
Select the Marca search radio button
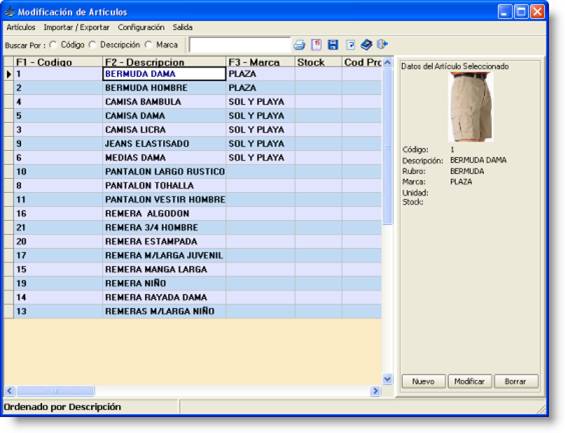click(148, 45)
